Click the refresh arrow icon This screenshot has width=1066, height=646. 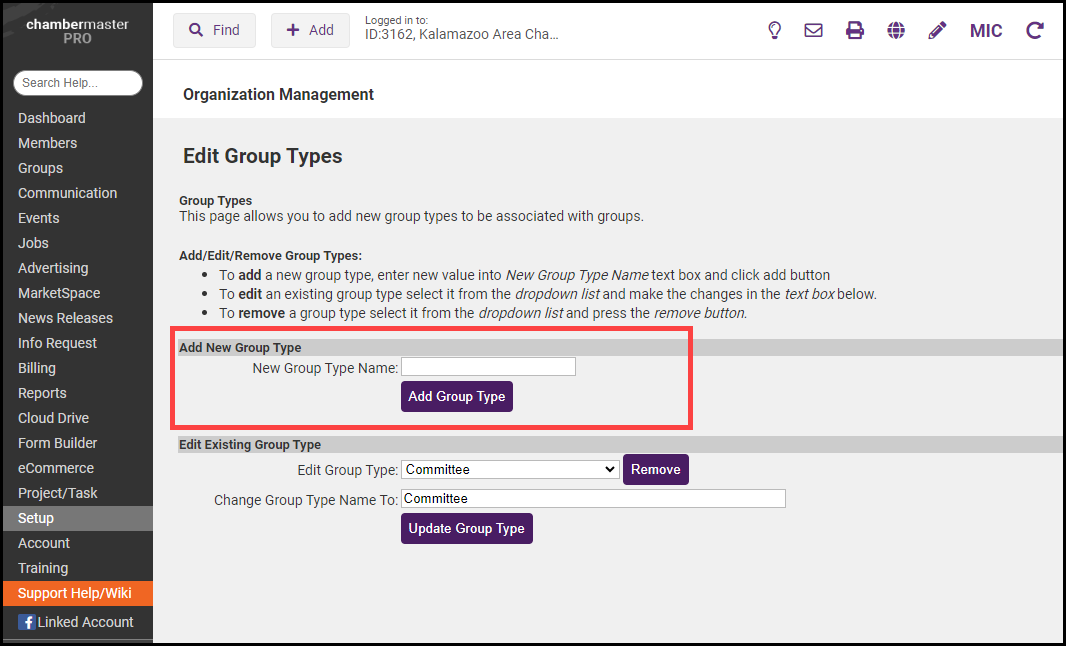[x=1035, y=30]
